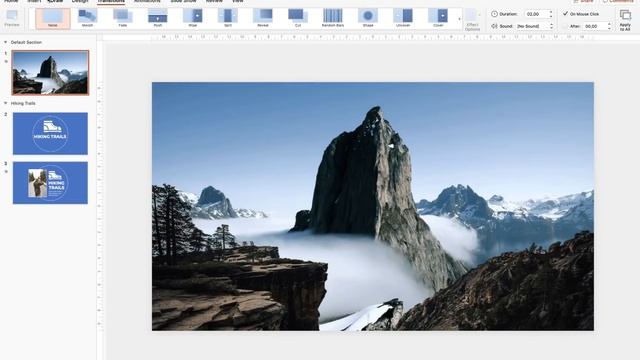Viewport: 640px width, 360px height.
Task: Switch to the Slide Show tab
Action: click(x=183, y=1)
